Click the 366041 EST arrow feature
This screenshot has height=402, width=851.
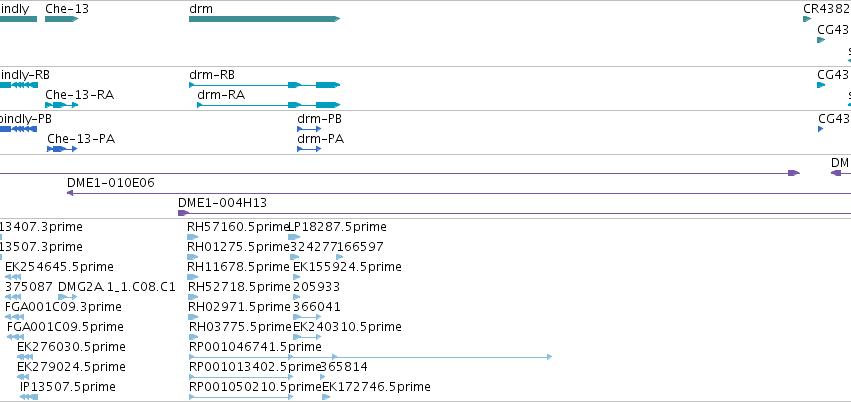pyautogui.click(x=307, y=317)
